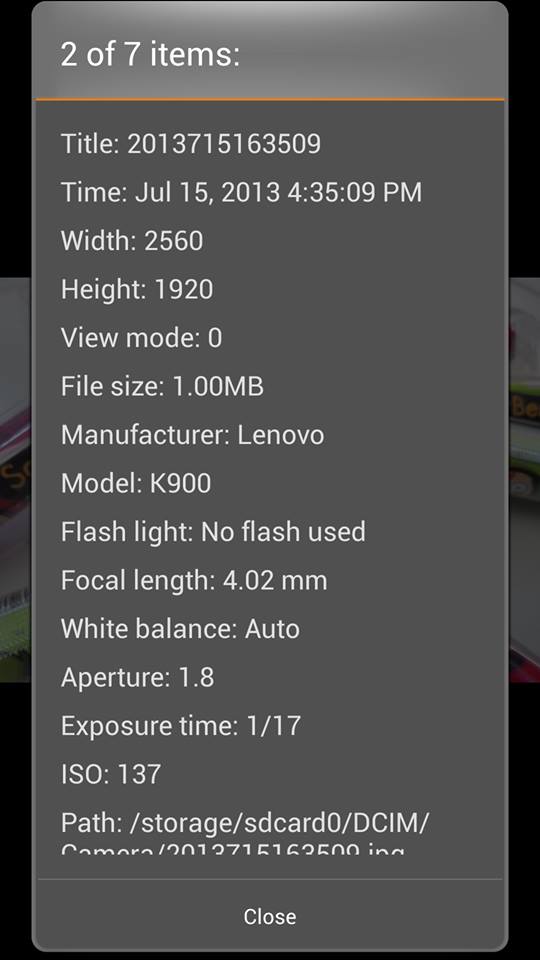Screen dimensions: 540x960
Task: Tap Flash light No flash used
Action: click(x=213, y=531)
